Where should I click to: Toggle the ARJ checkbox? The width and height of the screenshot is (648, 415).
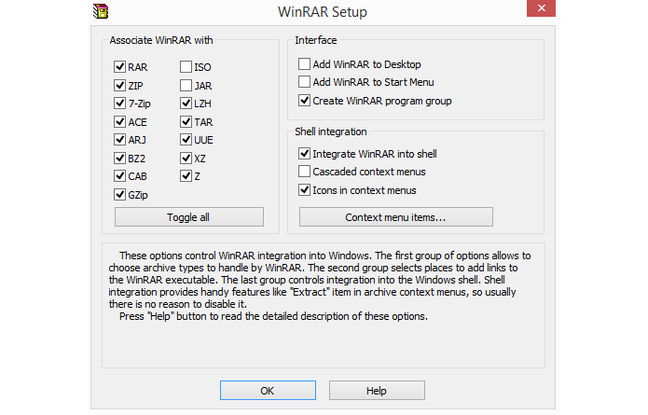[120, 139]
